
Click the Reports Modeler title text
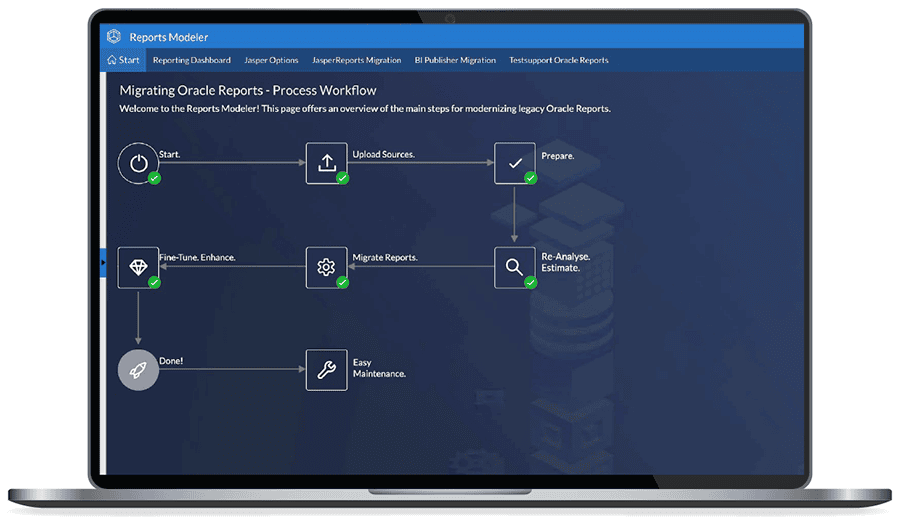(169, 37)
